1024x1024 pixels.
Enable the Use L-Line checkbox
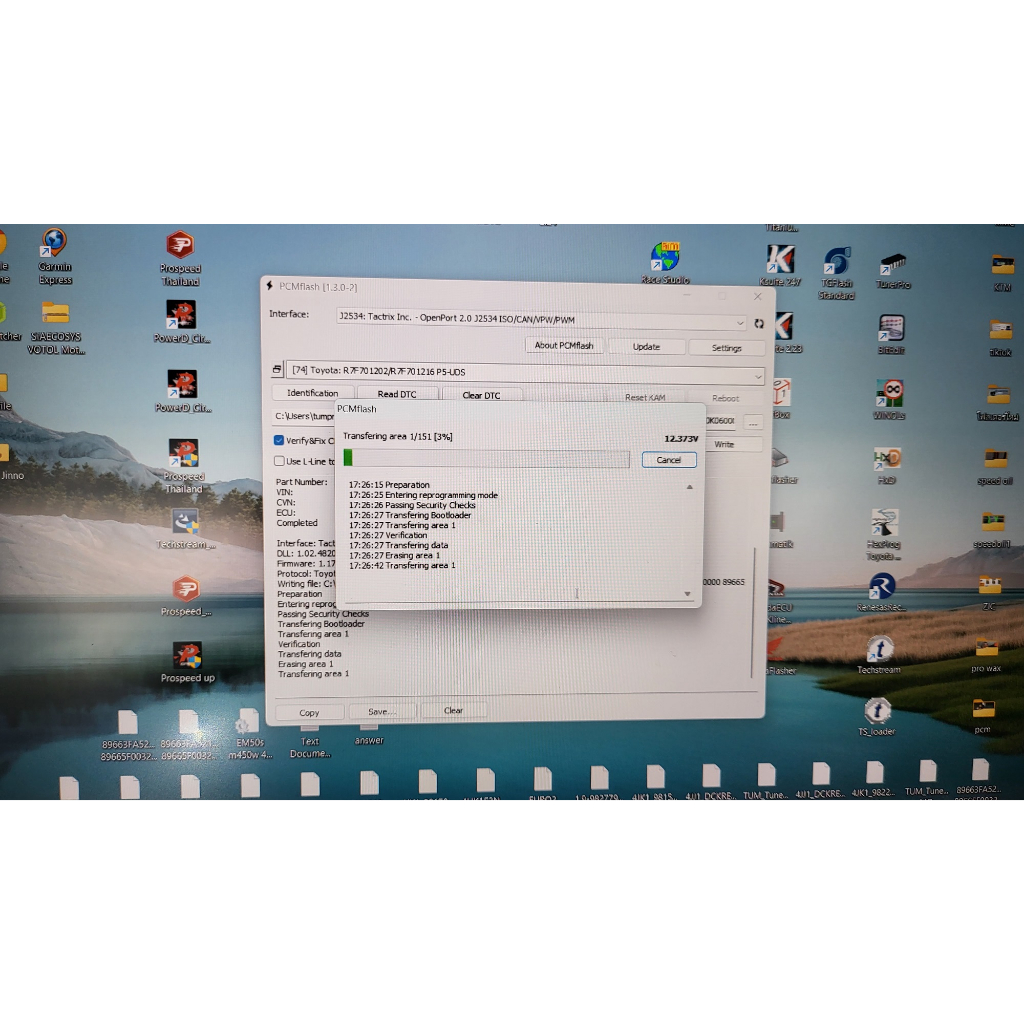tap(280, 461)
